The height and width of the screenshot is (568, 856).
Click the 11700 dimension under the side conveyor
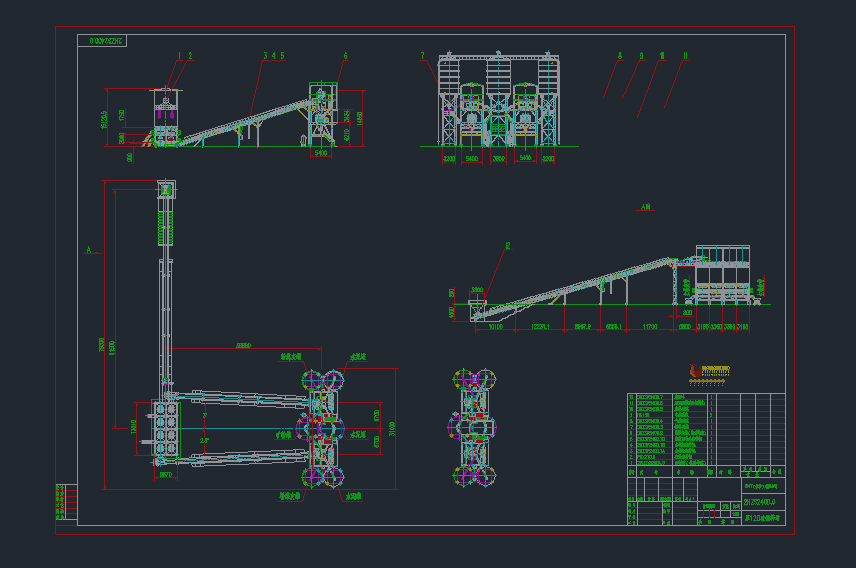(650, 327)
